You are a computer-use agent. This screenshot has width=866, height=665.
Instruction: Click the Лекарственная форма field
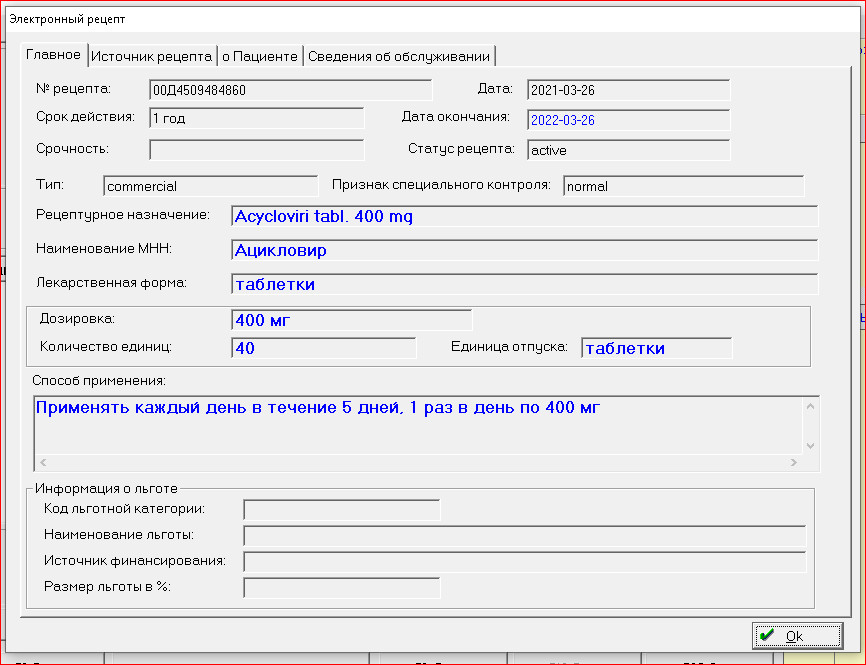coord(524,284)
